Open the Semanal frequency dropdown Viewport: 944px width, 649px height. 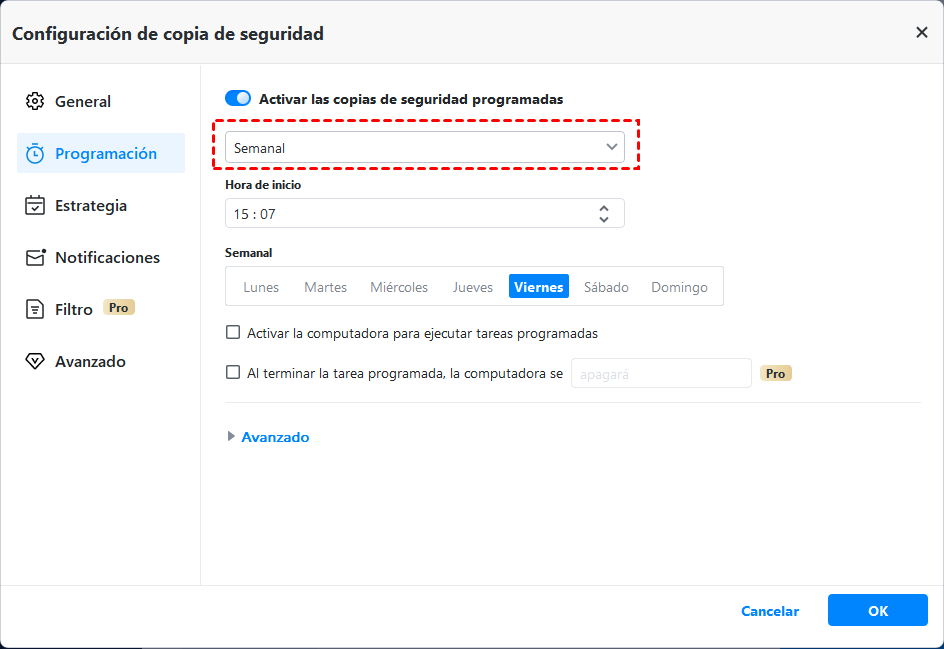point(424,148)
